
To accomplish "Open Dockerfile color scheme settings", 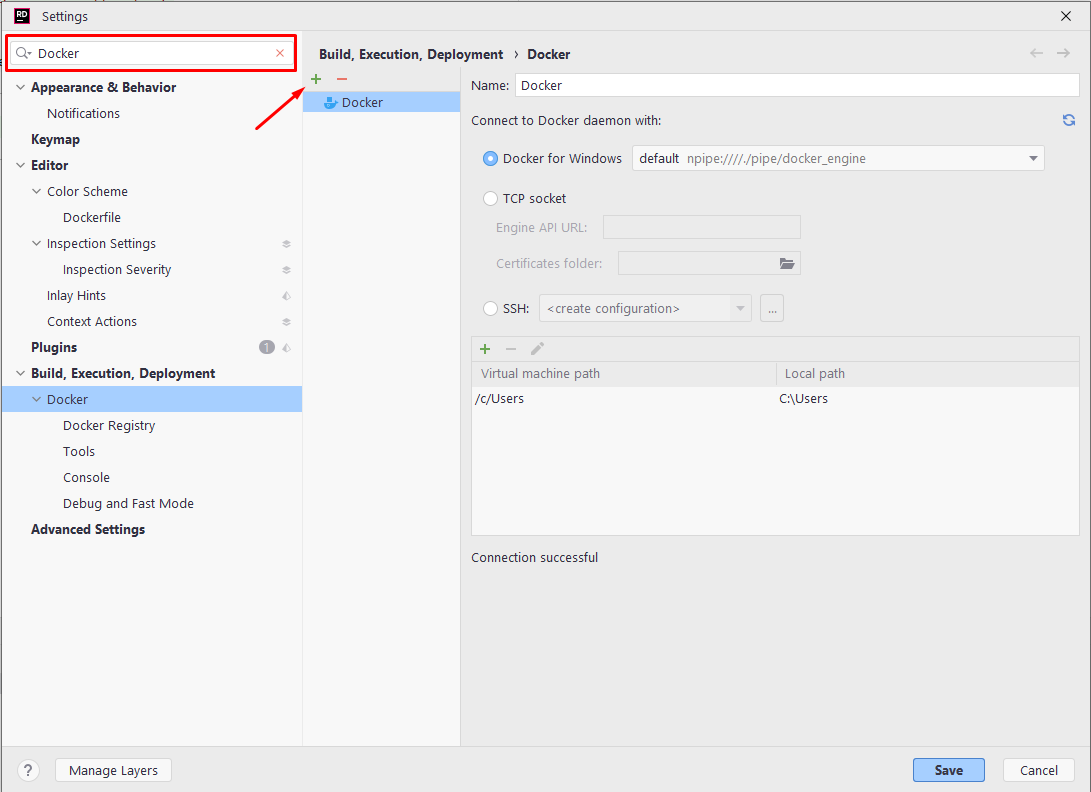I will 92,218.
